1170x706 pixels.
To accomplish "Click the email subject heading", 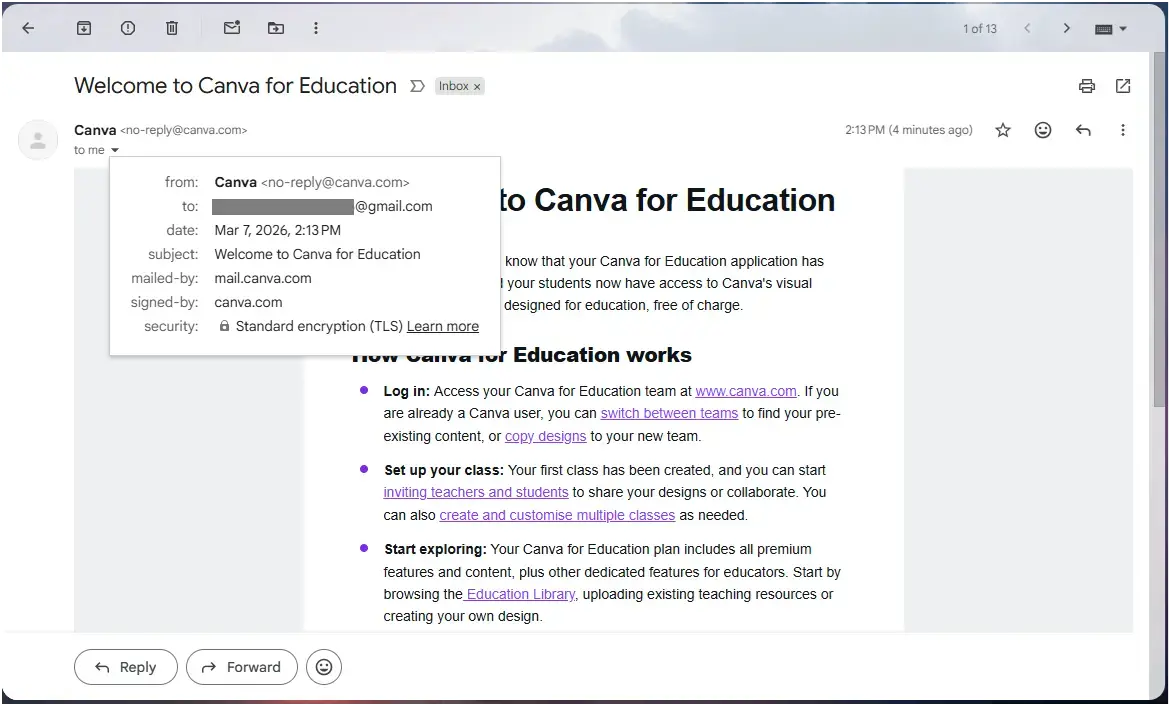I will (x=235, y=86).
